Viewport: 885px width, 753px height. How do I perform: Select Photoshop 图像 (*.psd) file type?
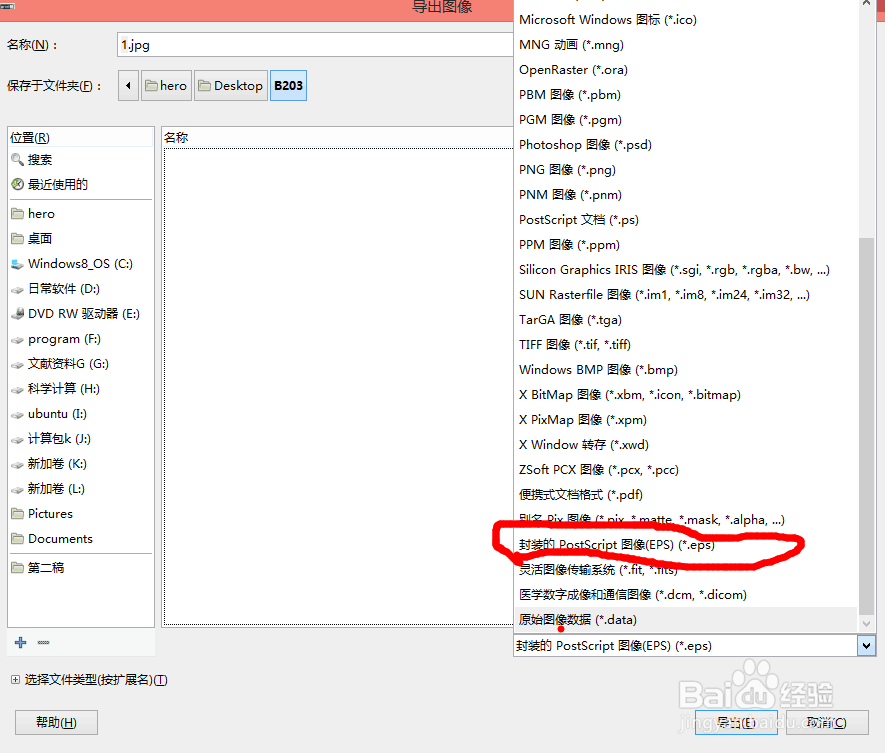[x=584, y=144]
